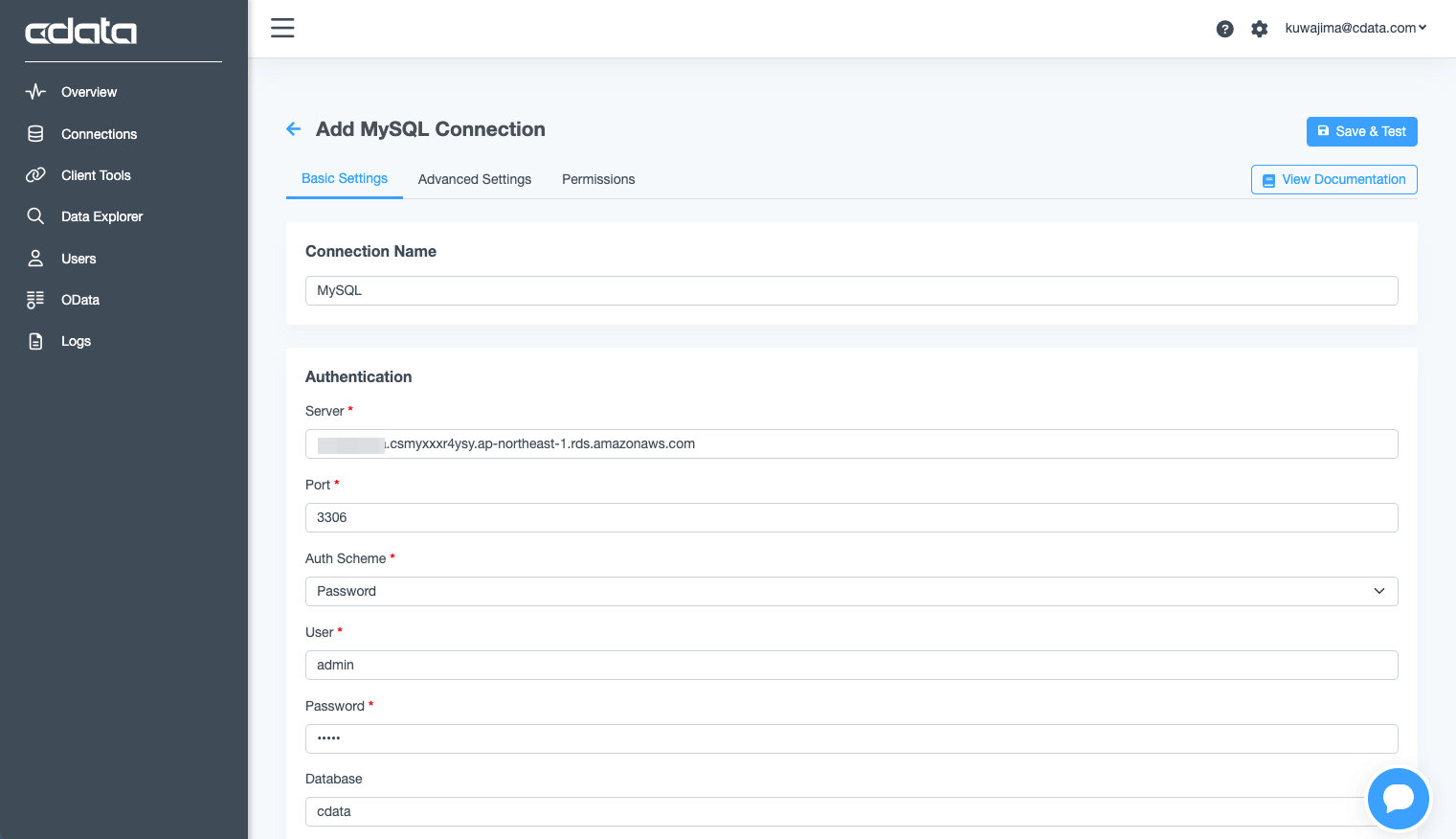Open the Auth Scheme dropdown
Viewport: 1456px width, 839px height.
click(x=851, y=591)
